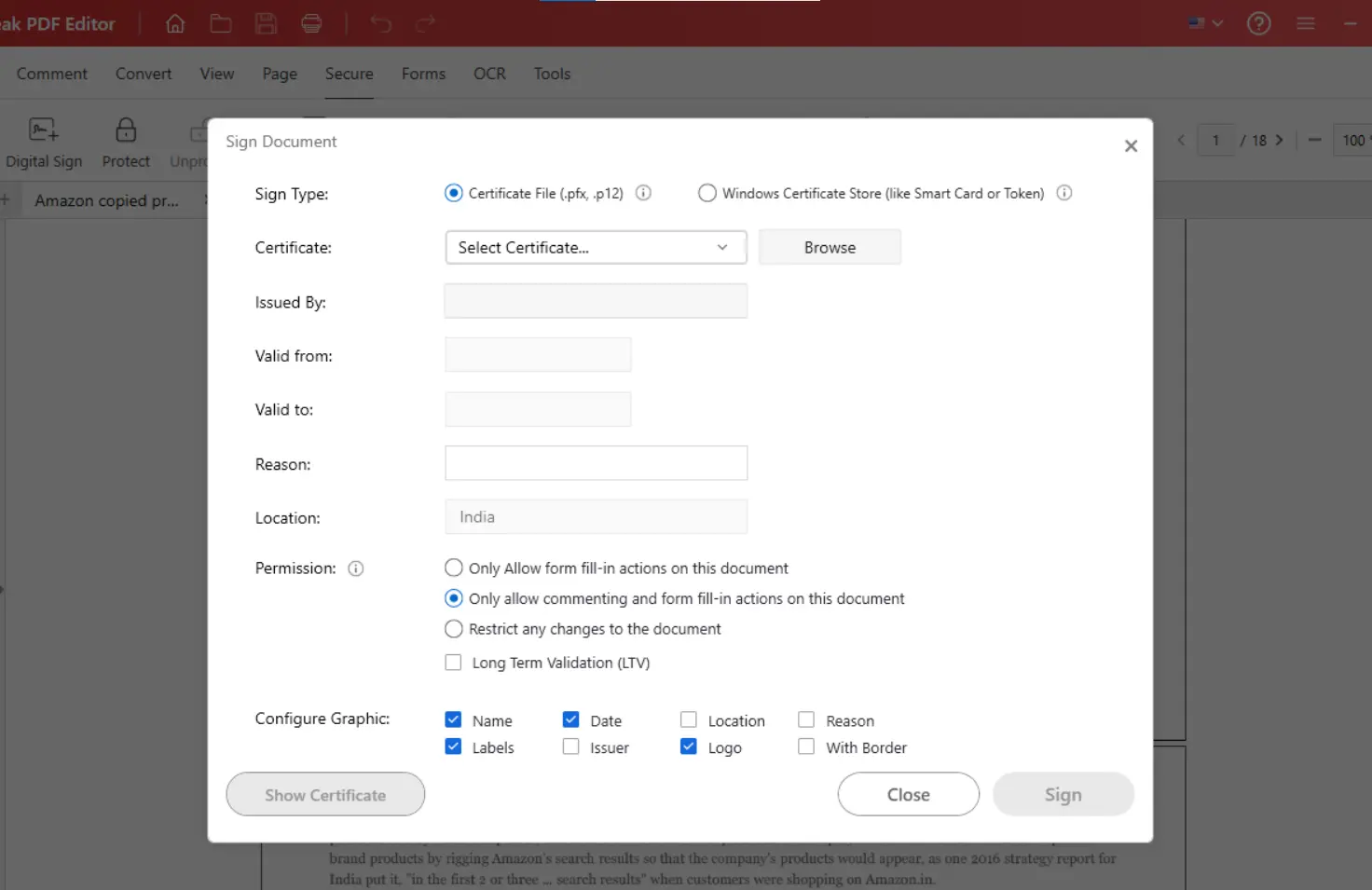Click the Issued By field

pos(596,301)
